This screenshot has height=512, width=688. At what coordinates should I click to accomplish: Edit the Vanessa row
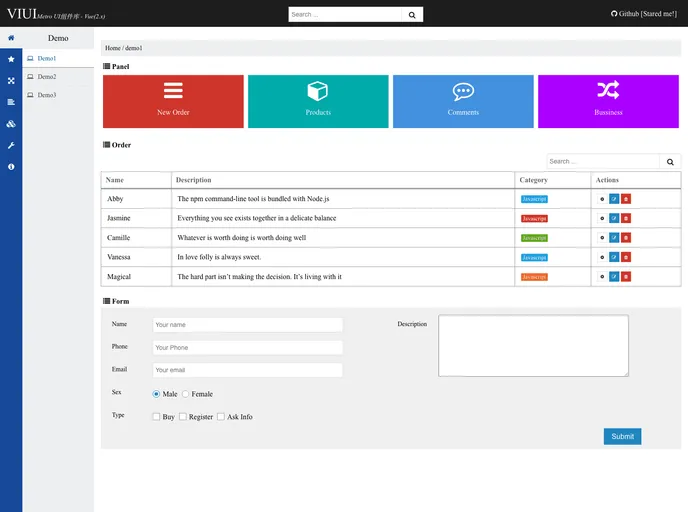614,257
